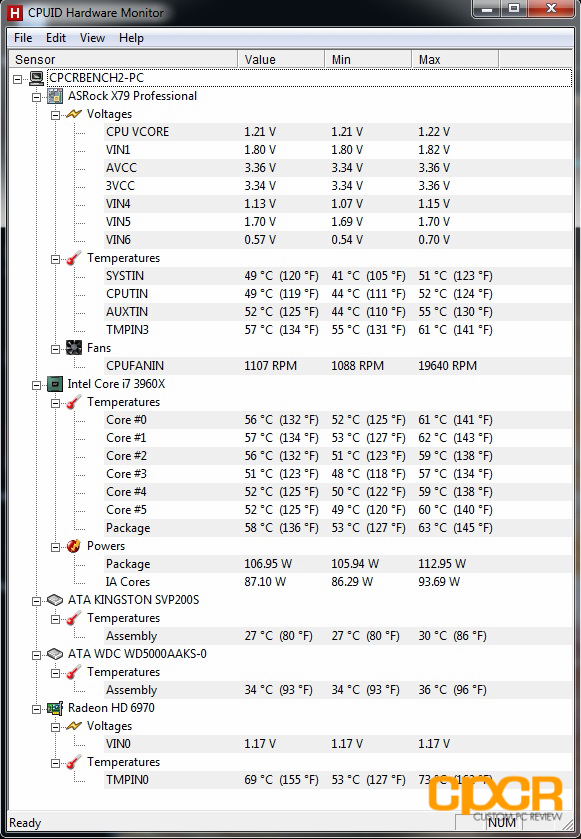The width and height of the screenshot is (581, 839).
Task: Collapse the Intel Core i7 3960X tree node
Action: pyautogui.click(x=36, y=385)
